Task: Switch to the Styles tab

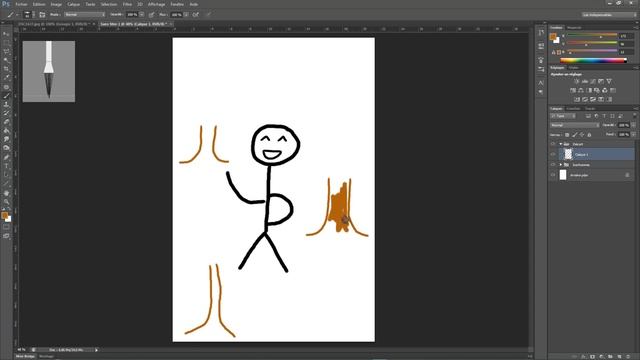Action: click(x=574, y=68)
